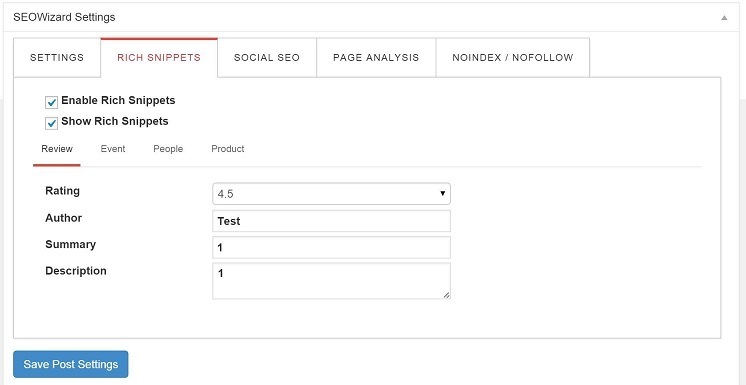
Task: Open the People snippet sub-tab
Action: (x=168, y=149)
